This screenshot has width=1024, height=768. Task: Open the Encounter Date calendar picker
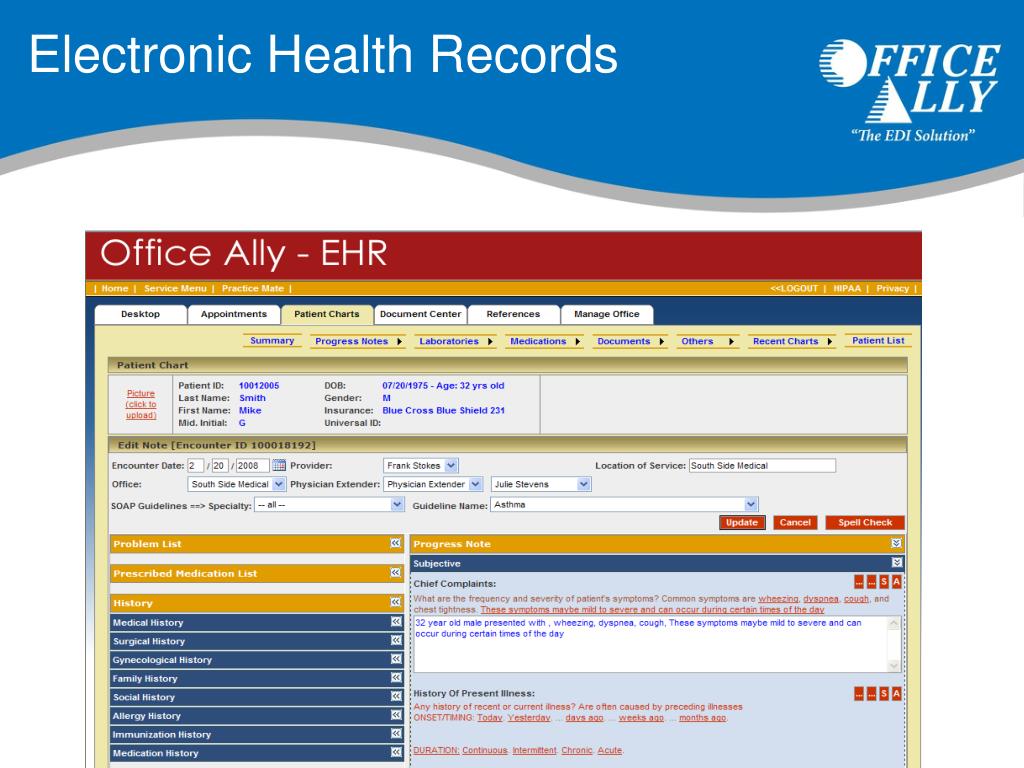click(279, 466)
